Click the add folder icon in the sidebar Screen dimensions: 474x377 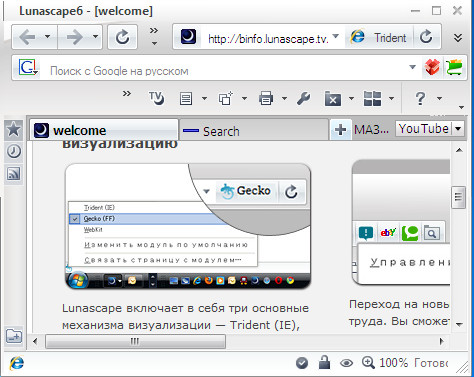click(x=14, y=335)
